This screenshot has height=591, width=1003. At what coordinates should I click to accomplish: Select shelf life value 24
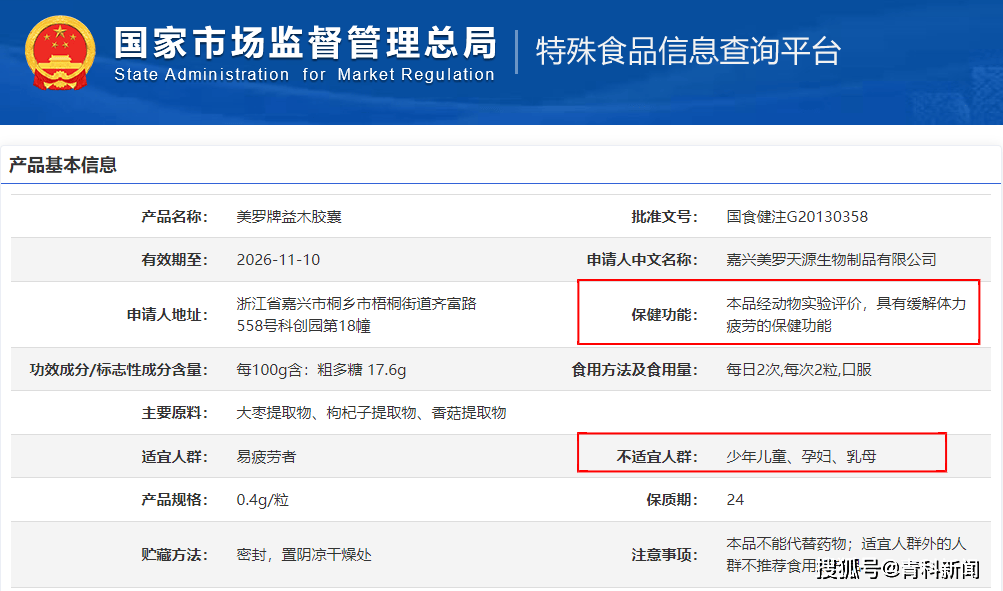(735, 500)
